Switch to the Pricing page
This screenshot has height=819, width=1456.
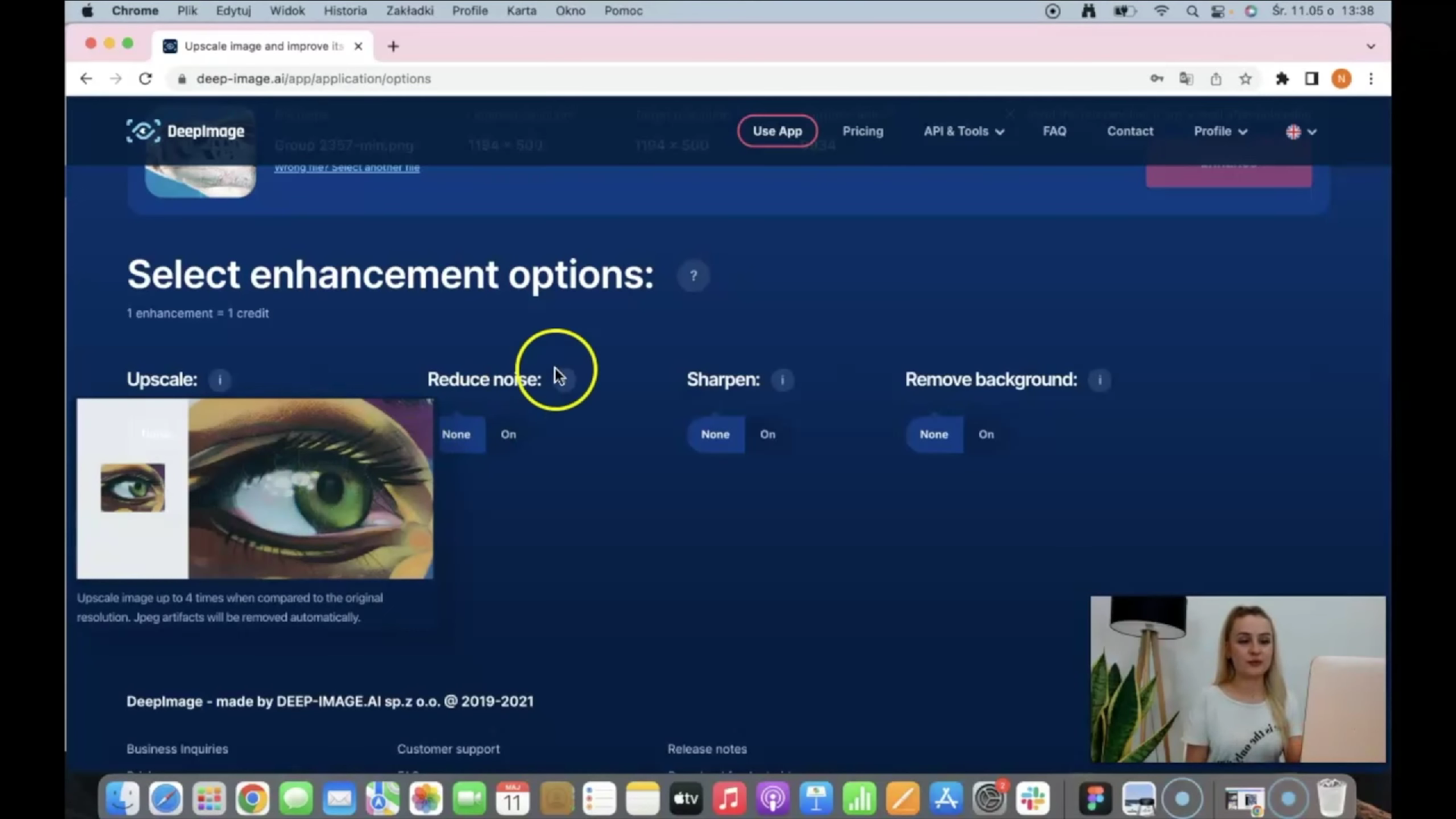(x=863, y=130)
